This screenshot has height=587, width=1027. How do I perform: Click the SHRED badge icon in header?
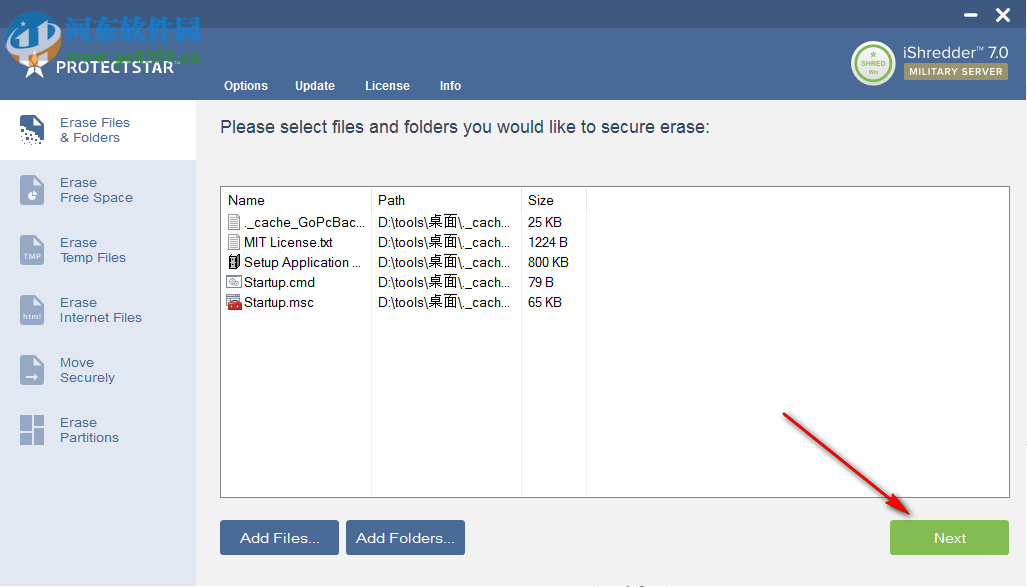(873, 63)
